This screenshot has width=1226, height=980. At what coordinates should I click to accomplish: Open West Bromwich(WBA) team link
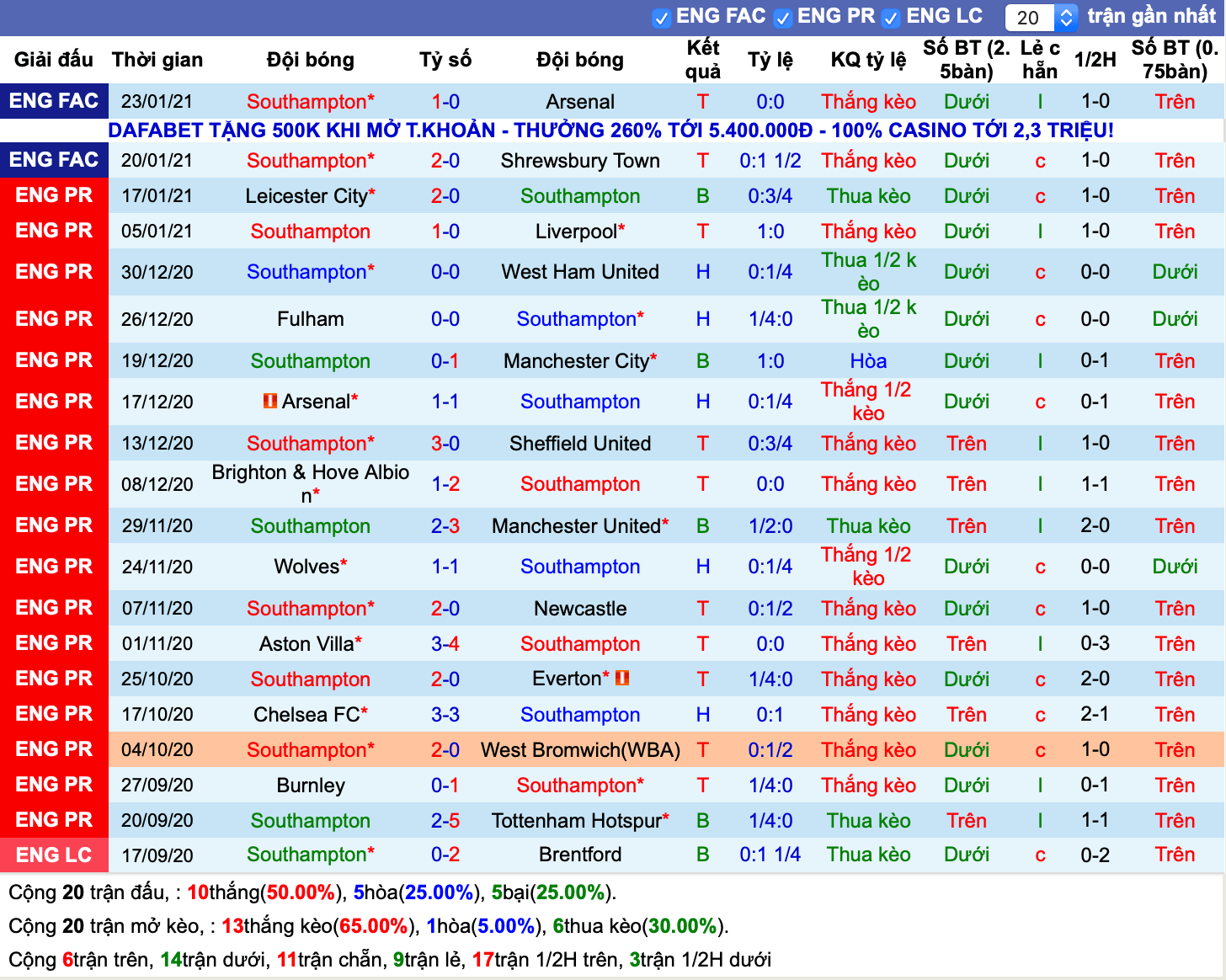tap(580, 750)
